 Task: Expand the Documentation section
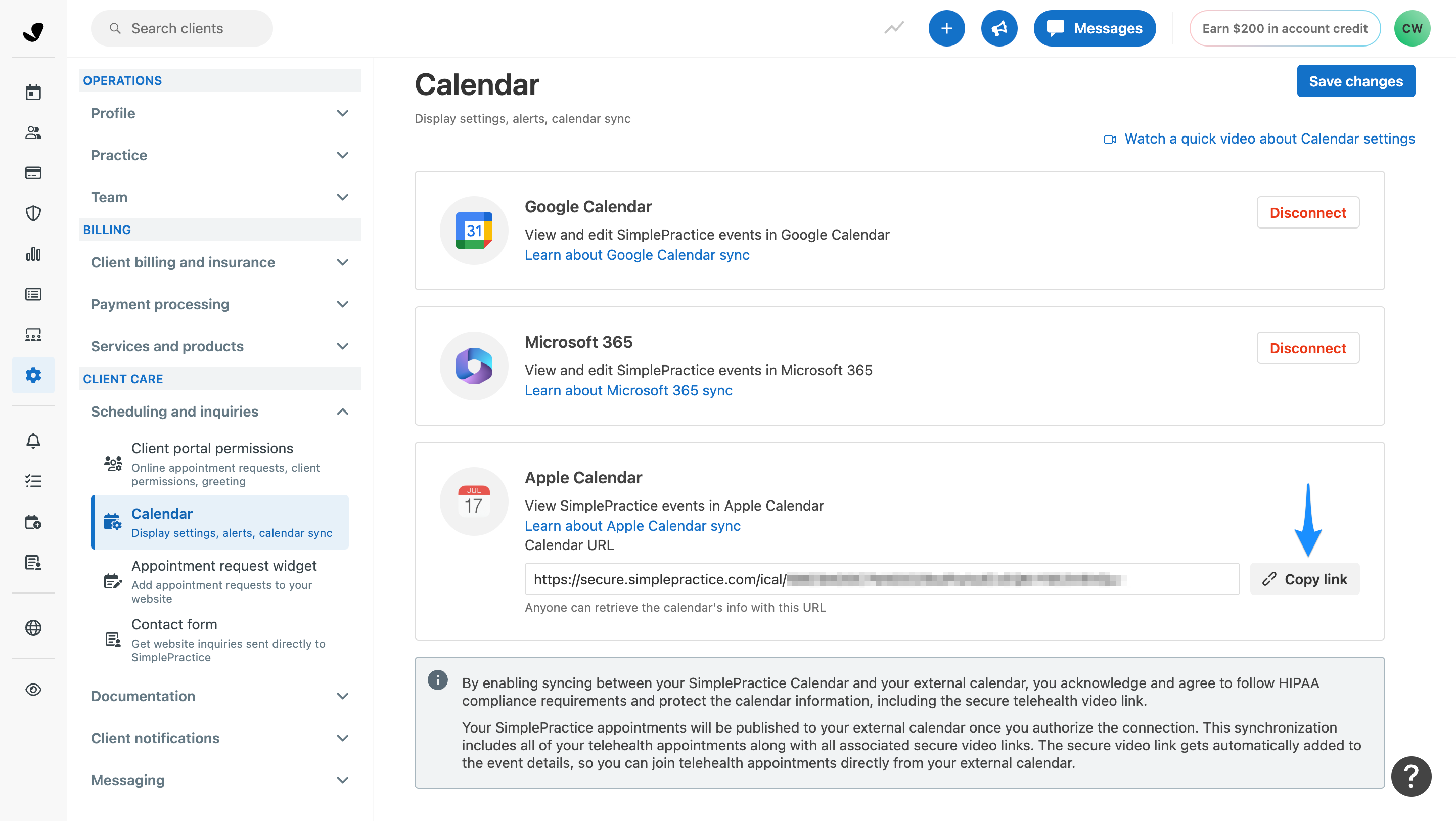click(x=220, y=696)
